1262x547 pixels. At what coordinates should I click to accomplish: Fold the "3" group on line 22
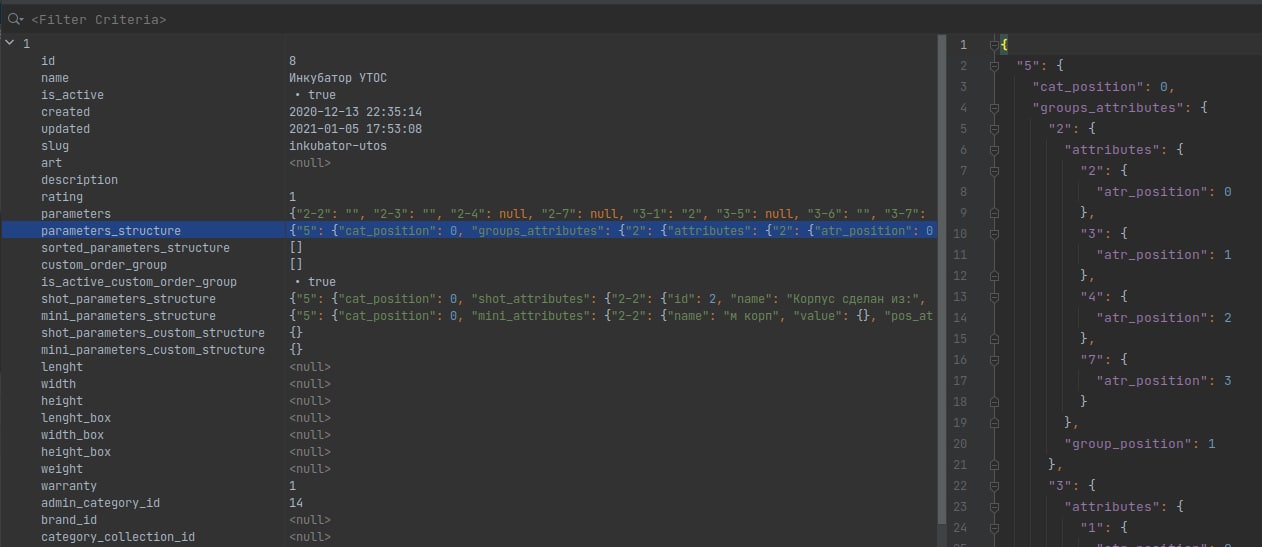tap(994, 486)
